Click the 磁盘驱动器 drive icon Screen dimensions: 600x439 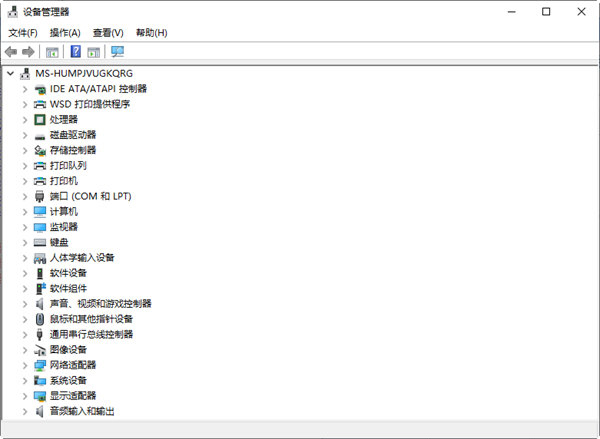(x=40, y=136)
